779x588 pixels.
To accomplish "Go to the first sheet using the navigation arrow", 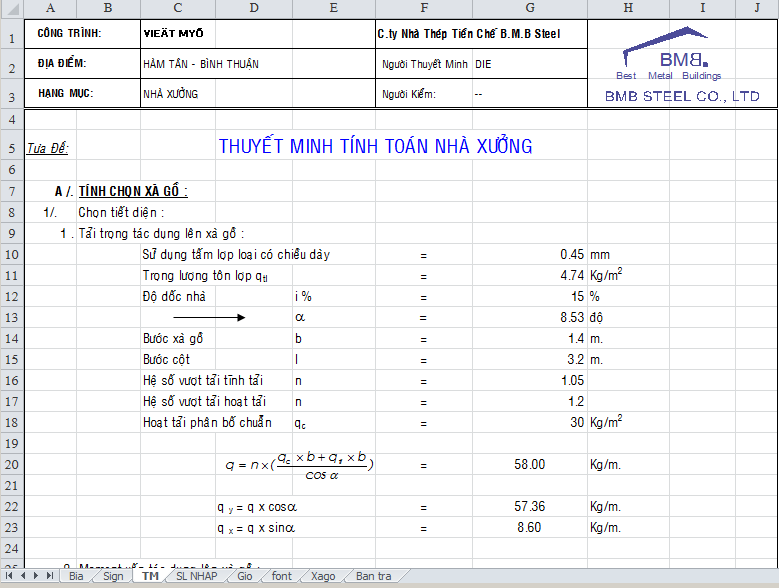I will (9, 576).
